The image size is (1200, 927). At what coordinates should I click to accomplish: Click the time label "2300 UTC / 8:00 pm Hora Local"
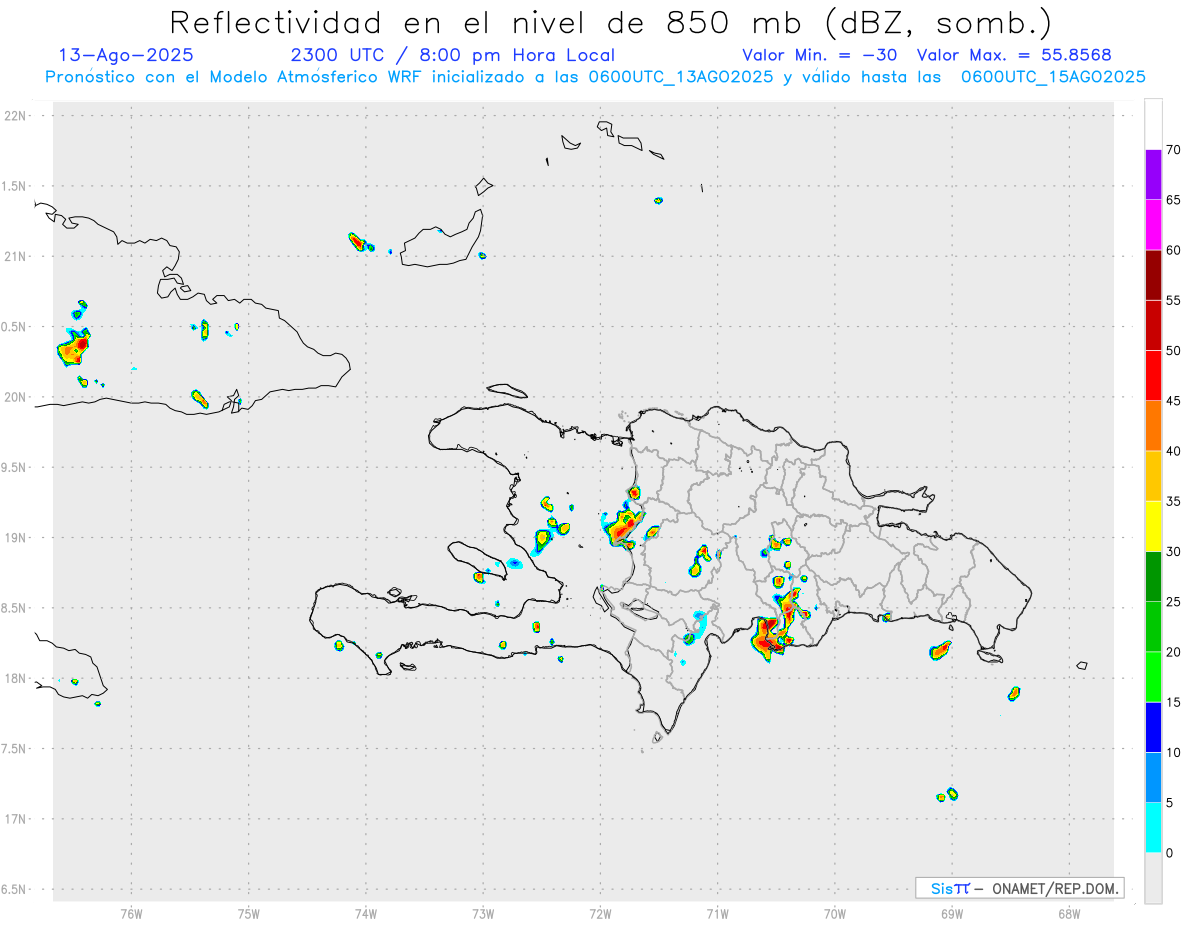pyautogui.click(x=452, y=55)
